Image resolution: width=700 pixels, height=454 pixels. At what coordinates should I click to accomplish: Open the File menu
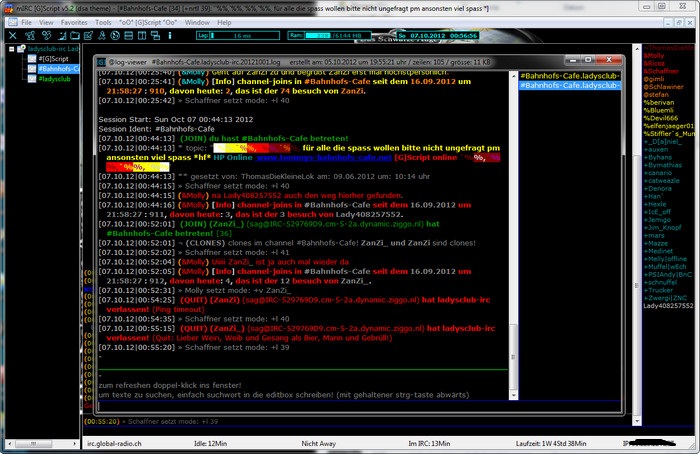click(x=26, y=22)
